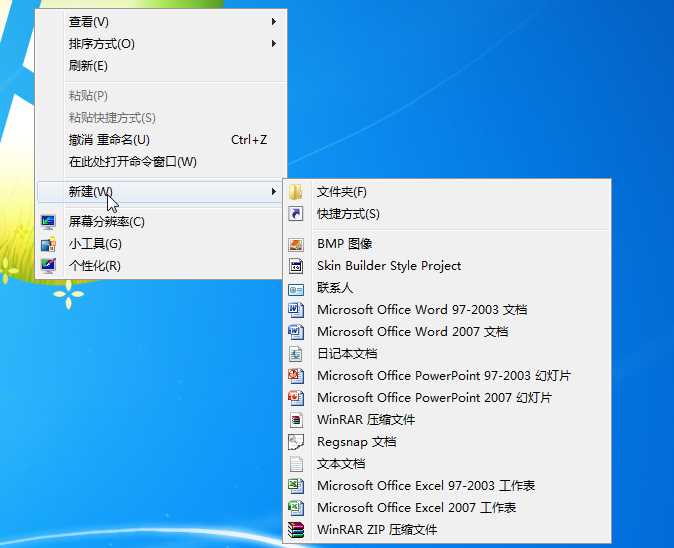
Task: Click the folder icon beside 文件夹(F)
Action: pyautogui.click(x=296, y=192)
